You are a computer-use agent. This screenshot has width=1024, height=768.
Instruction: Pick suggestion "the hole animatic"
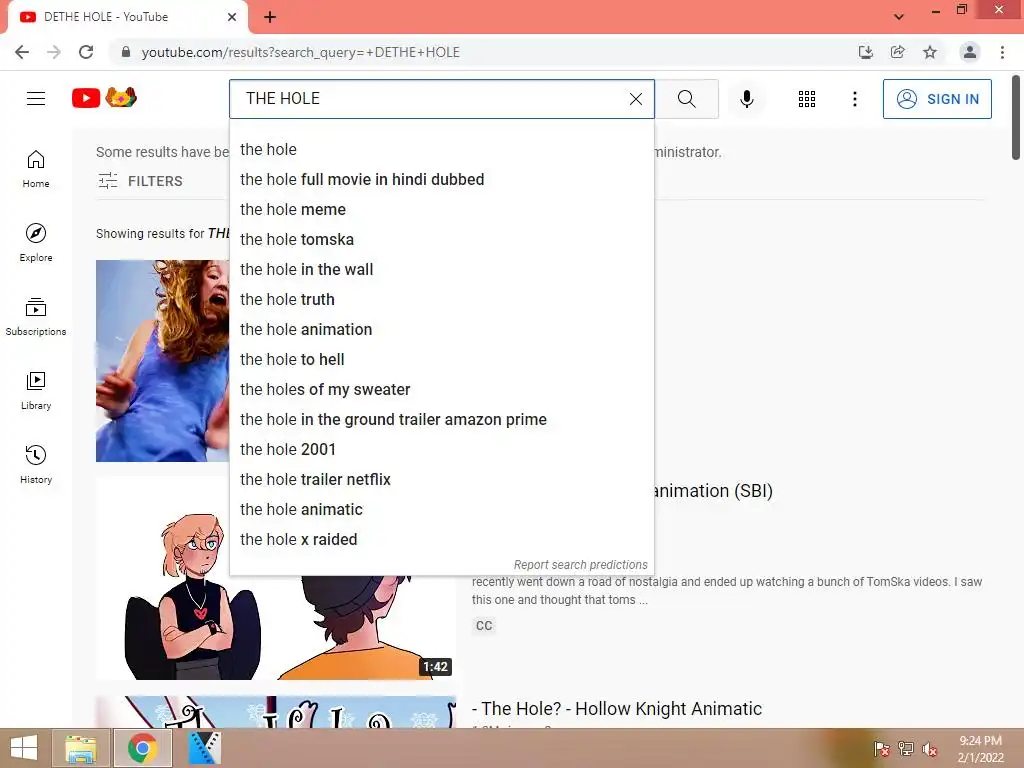click(x=441, y=510)
